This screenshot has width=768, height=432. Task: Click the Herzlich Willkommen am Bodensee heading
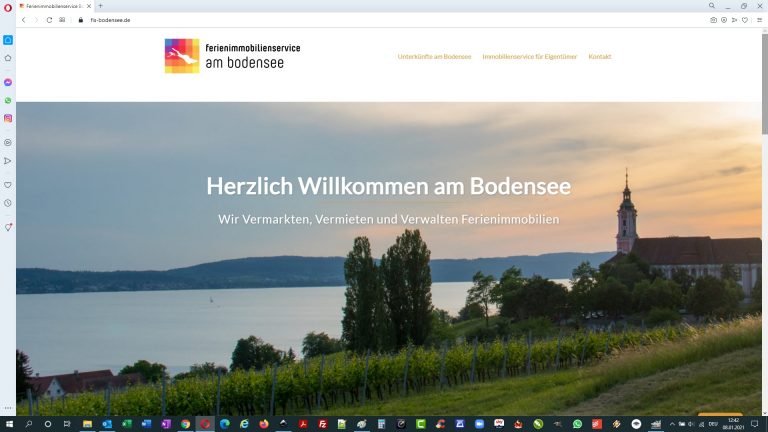click(x=388, y=186)
